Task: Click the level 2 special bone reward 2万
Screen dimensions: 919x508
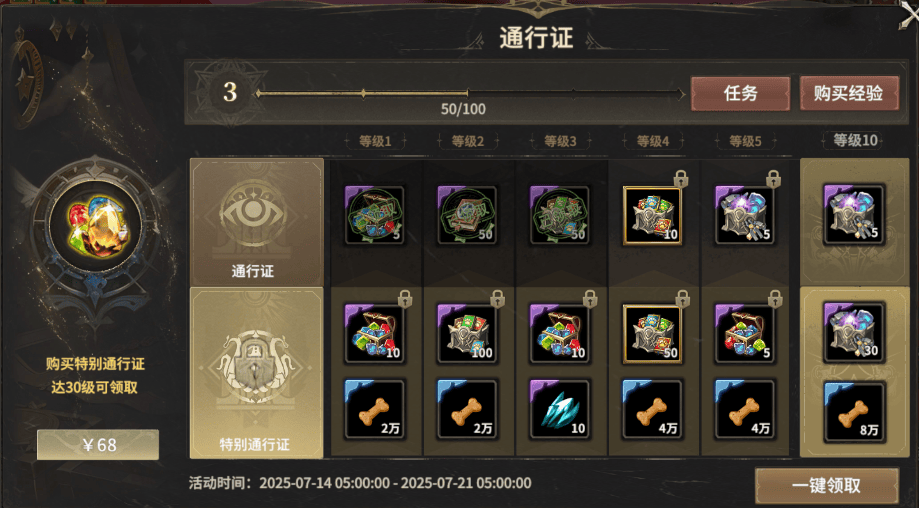Action: pos(467,409)
